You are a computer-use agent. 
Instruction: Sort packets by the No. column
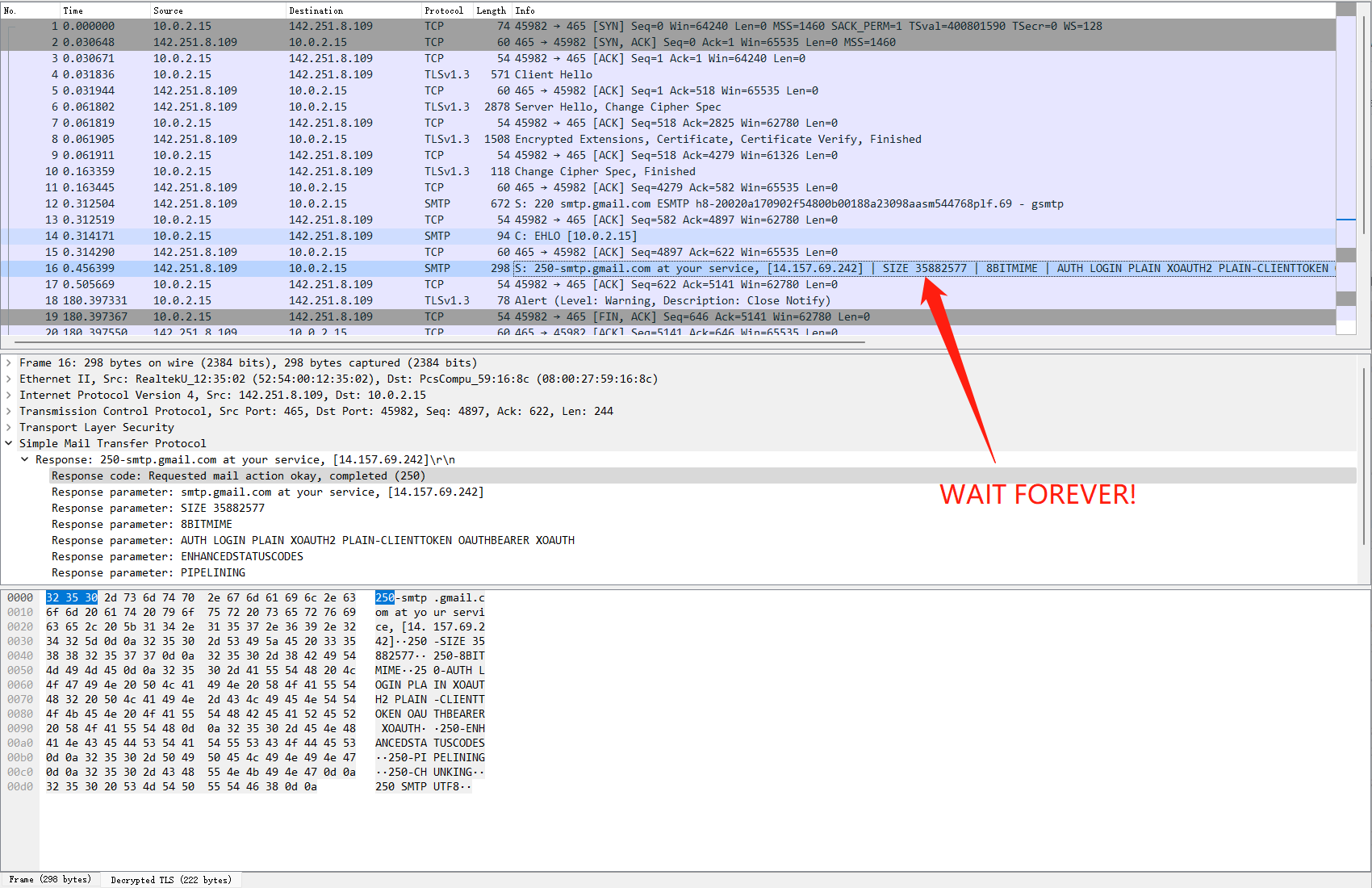click(x=31, y=10)
